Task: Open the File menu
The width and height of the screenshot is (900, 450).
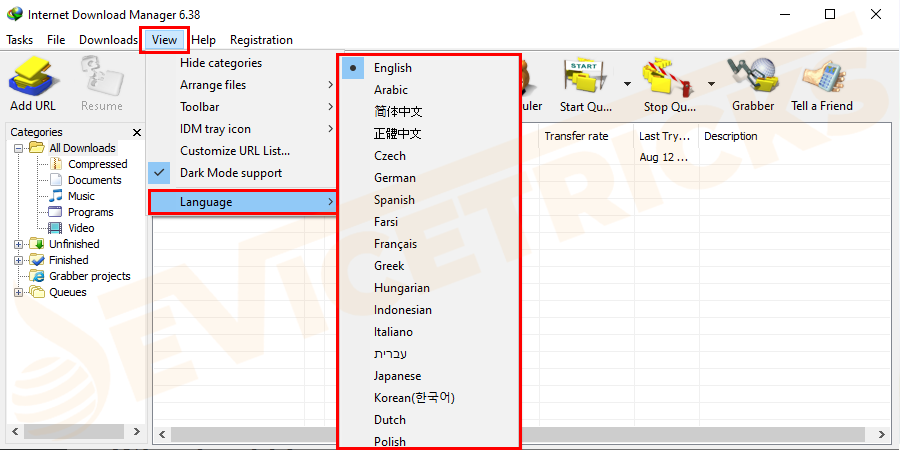Action: [56, 40]
